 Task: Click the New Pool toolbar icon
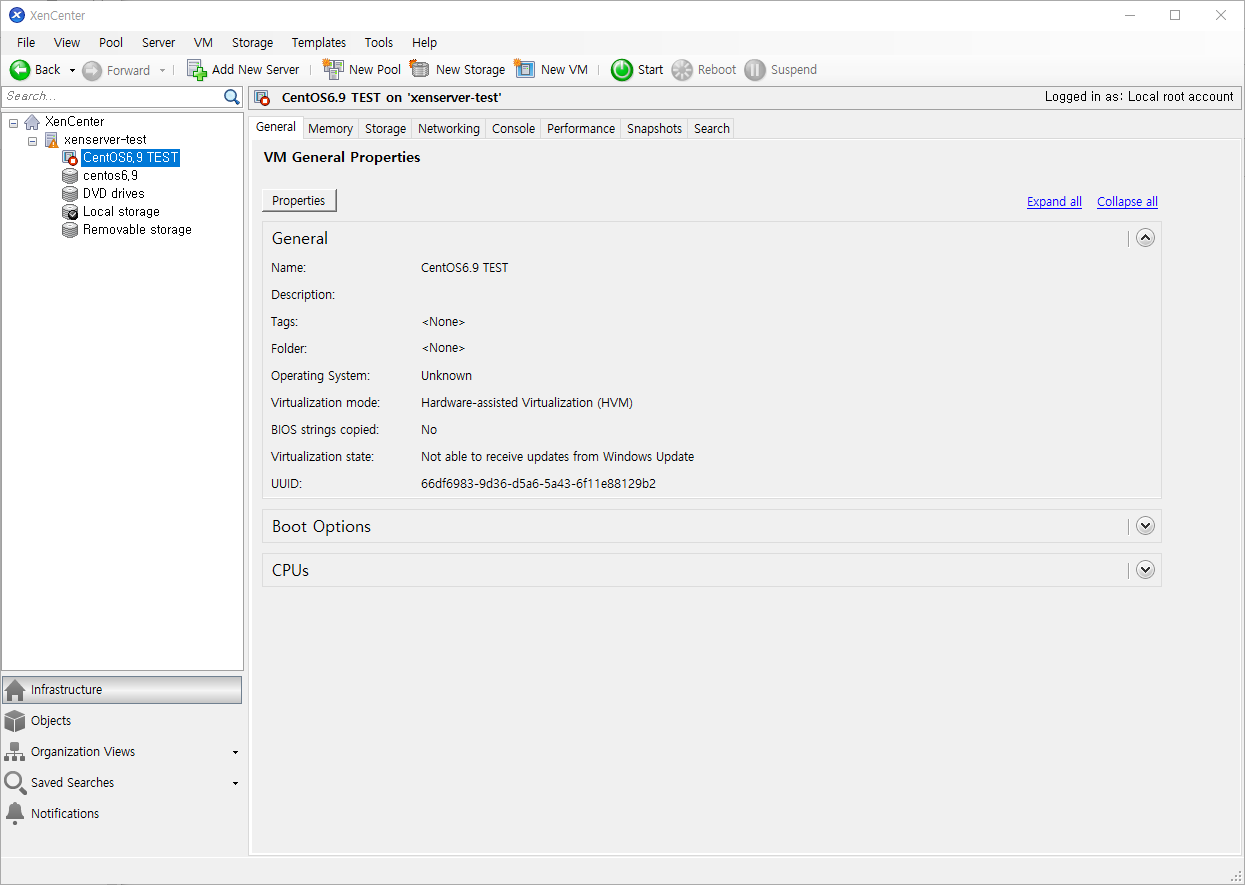click(x=333, y=69)
